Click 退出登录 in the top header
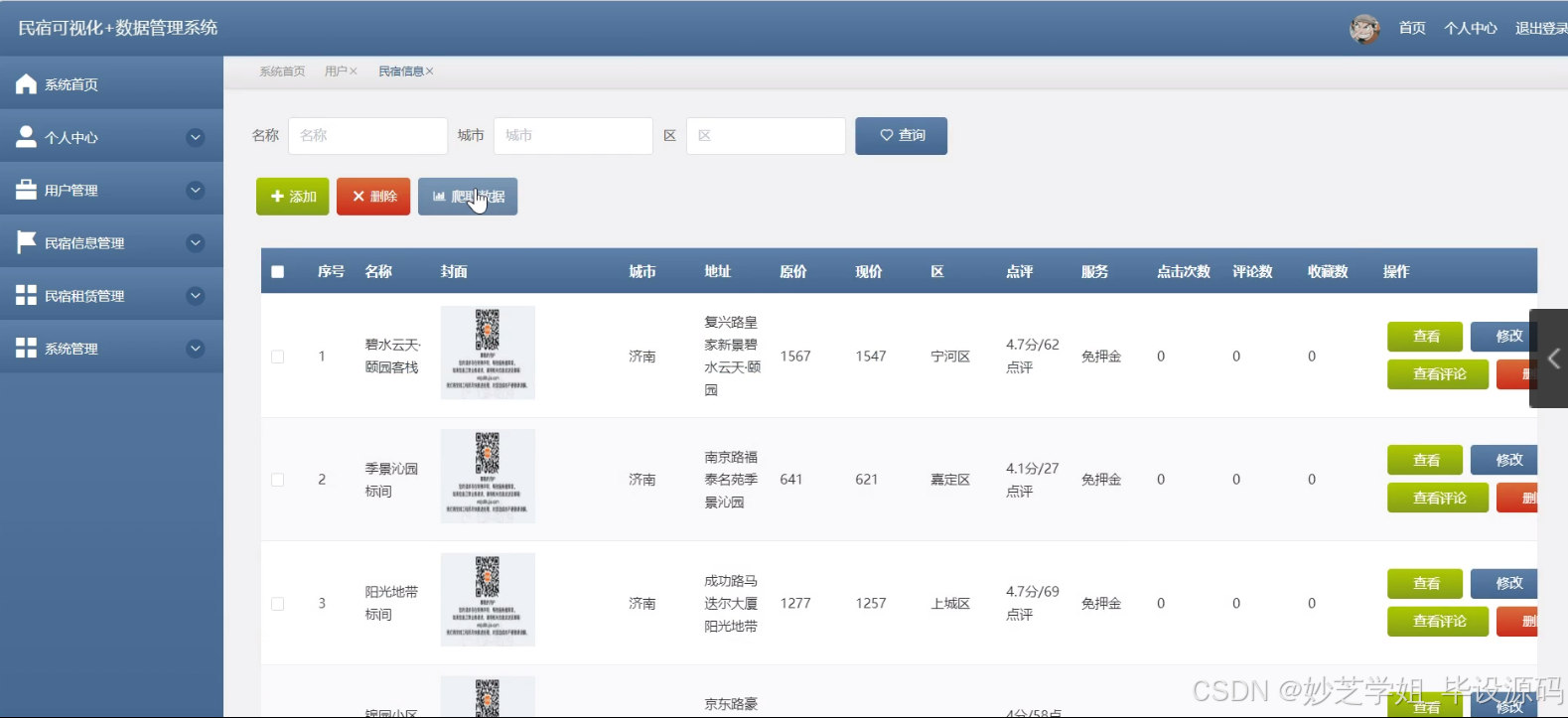 (1541, 29)
